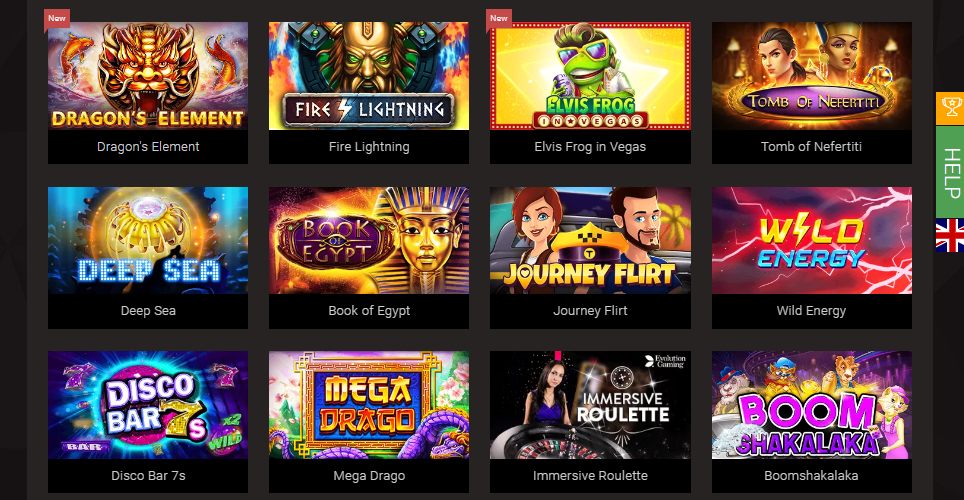Screen dimensions: 964x500
Task: Select Elvis Frog in Vegas thumbnail
Action: point(590,76)
